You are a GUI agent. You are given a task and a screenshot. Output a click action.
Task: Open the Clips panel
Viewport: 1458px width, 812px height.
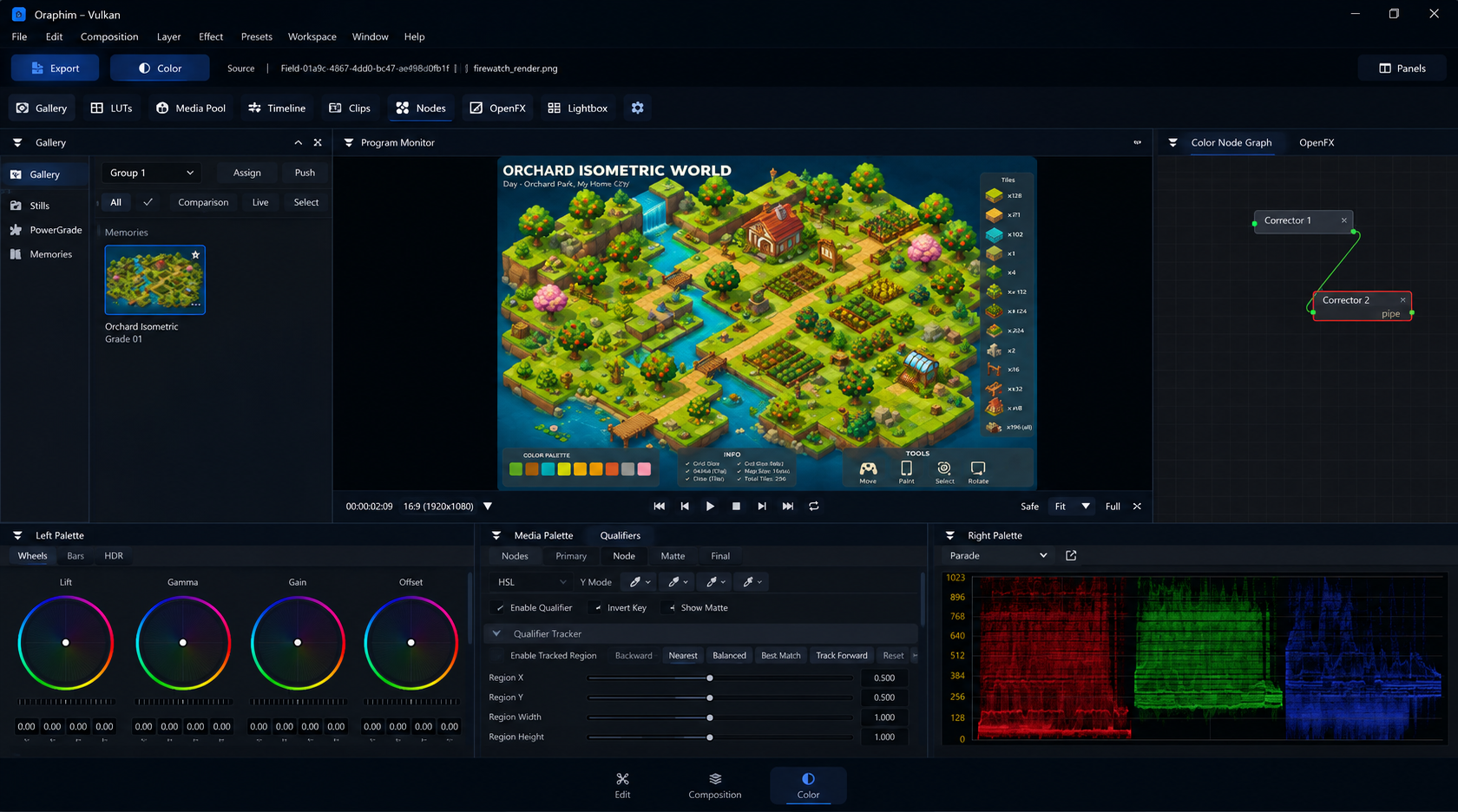350,108
